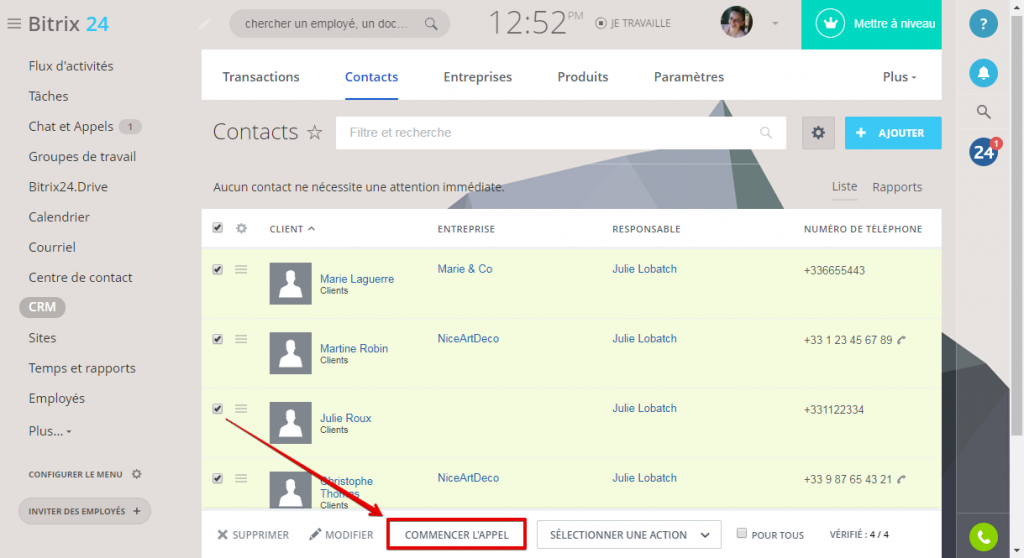Screen dimensions: 1024x558
Task: Open row menu icon for Christophe Thomas
Action: pyautogui.click(x=241, y=478)
